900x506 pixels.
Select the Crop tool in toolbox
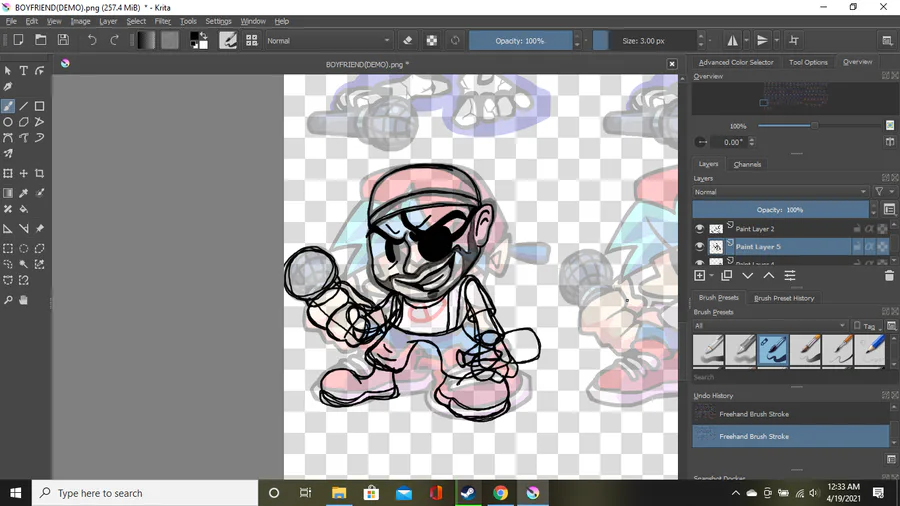[x=40, y=174]
